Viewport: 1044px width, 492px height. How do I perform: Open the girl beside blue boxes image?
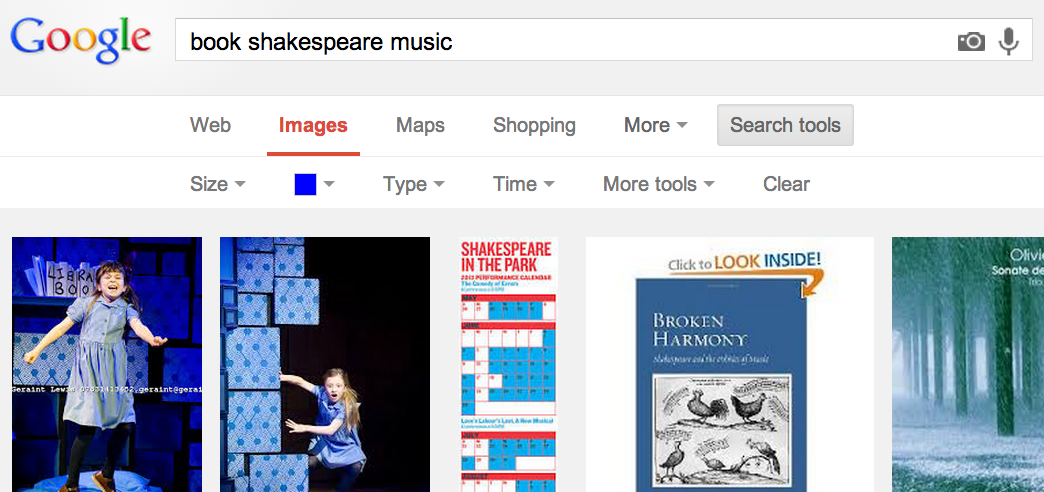coord(325,364)
